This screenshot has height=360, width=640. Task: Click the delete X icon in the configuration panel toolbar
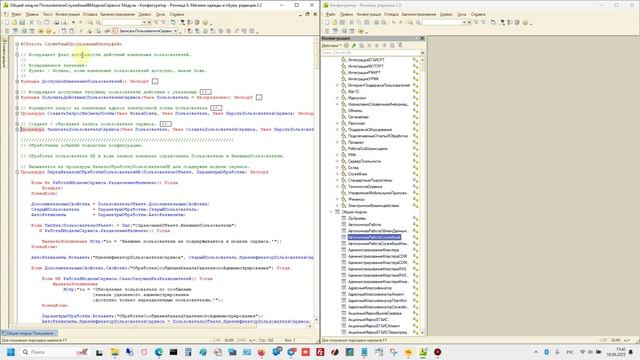[x=369, y=45]
